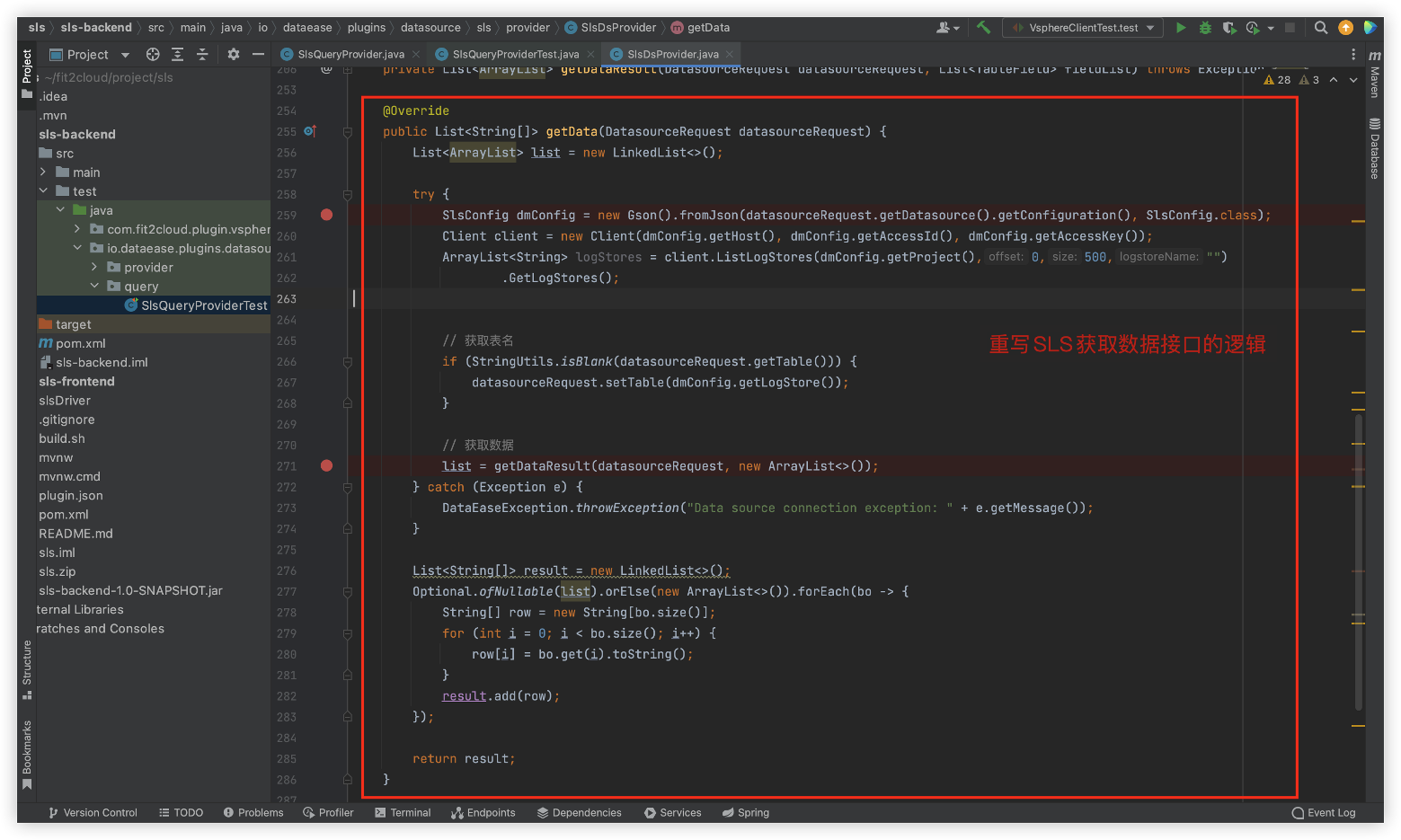
Task: Collapse the test folder
Action: point(43,190)
